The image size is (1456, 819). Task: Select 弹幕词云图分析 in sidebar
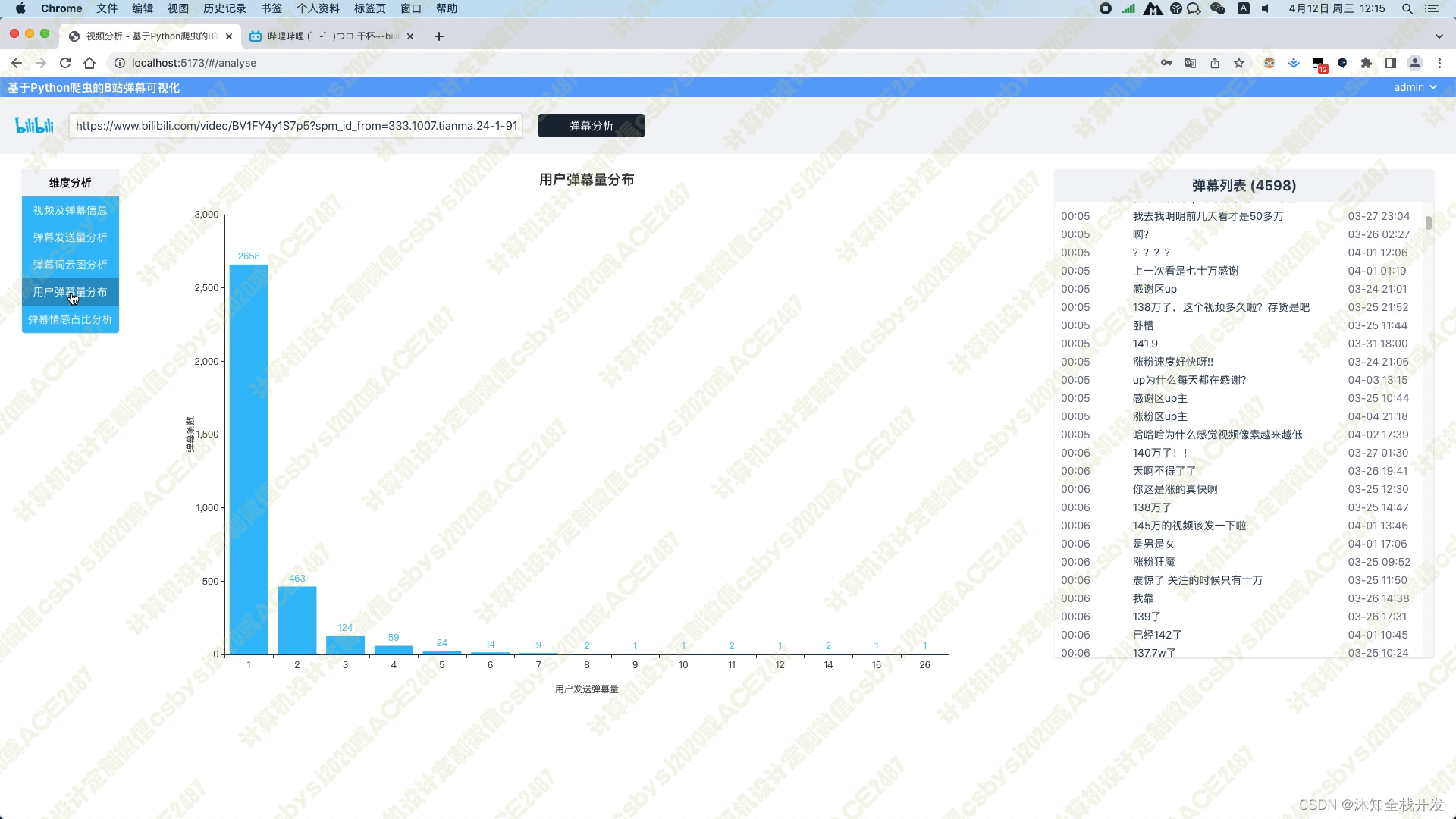pos(70,265)
